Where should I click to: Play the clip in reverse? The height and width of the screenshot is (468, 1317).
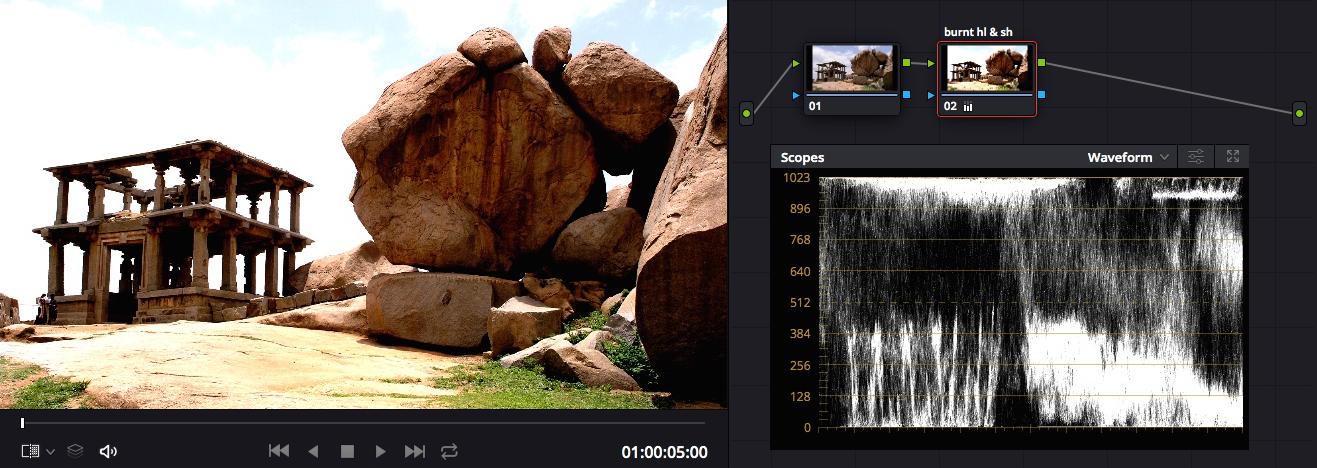coord(313,452)
